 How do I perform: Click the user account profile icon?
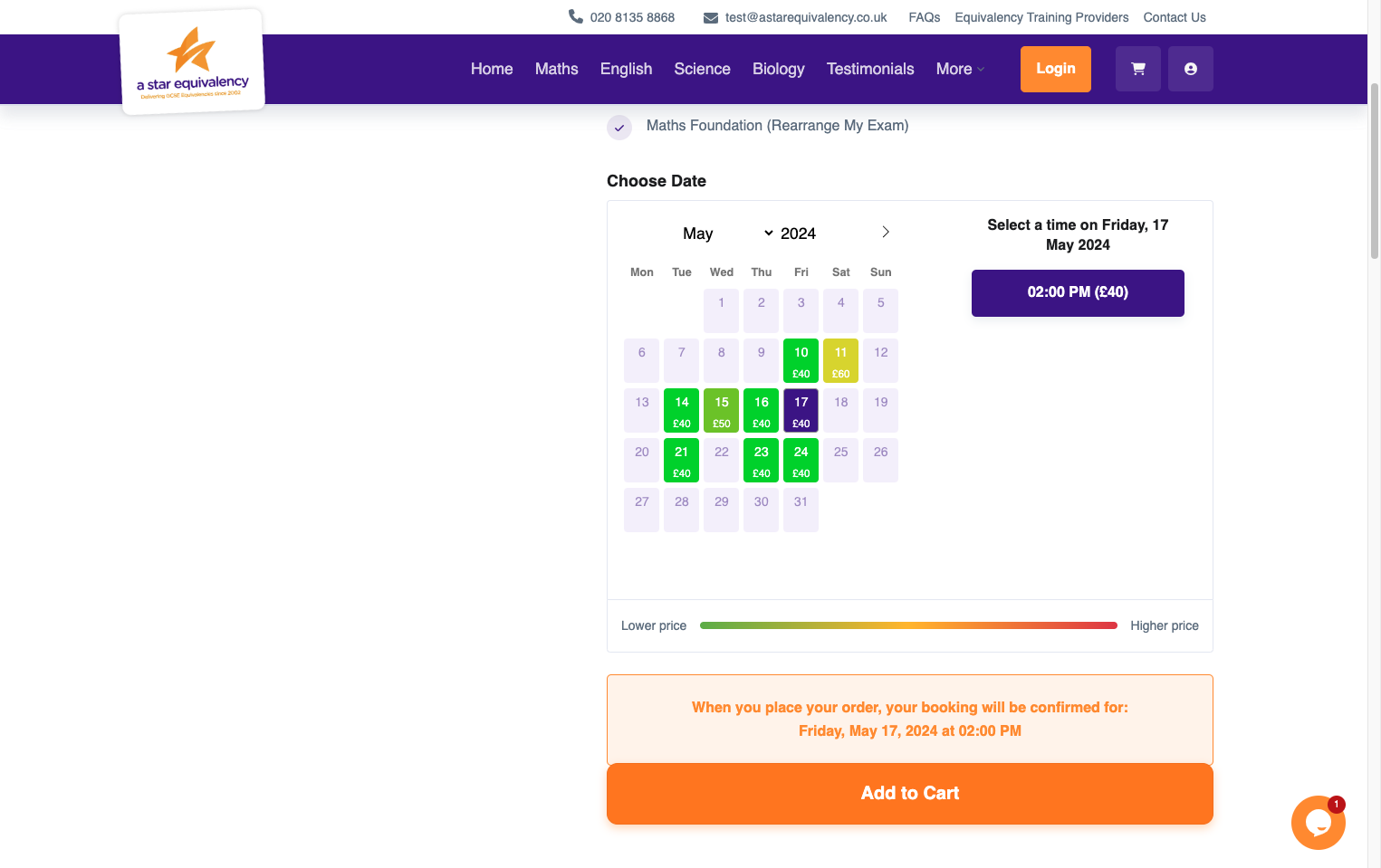click(1191, 69)
